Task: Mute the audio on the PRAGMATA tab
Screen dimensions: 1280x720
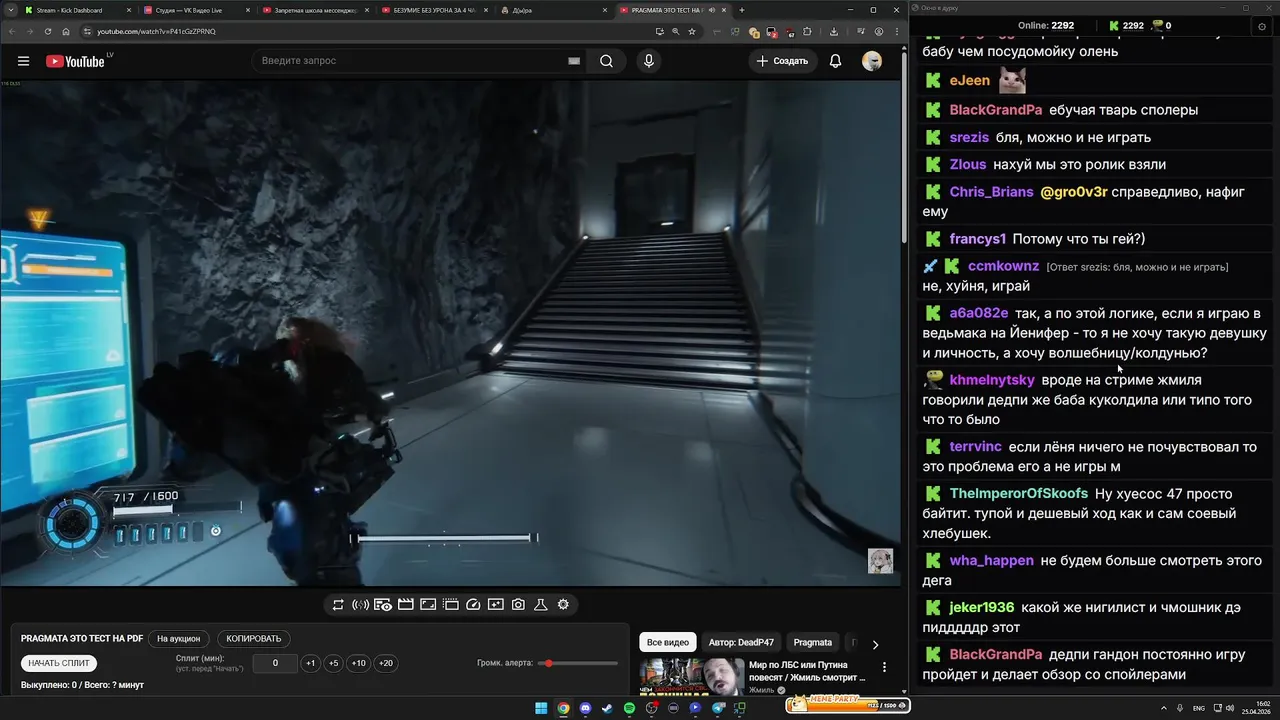Action: 712,10
